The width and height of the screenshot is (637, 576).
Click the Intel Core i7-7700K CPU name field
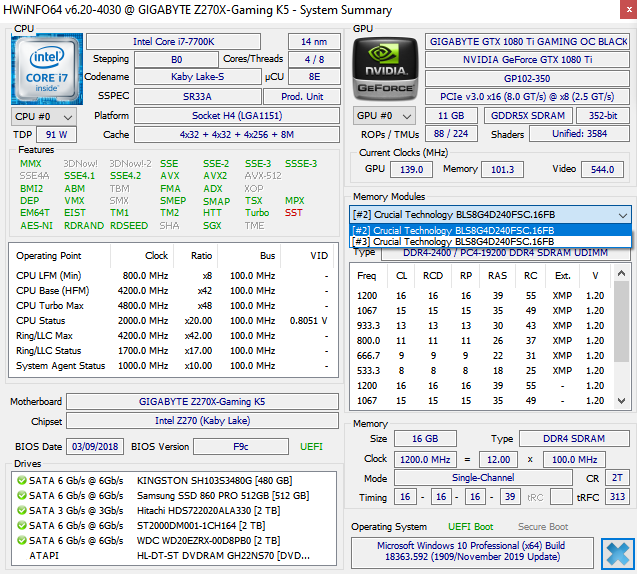[x=173, y=42]
